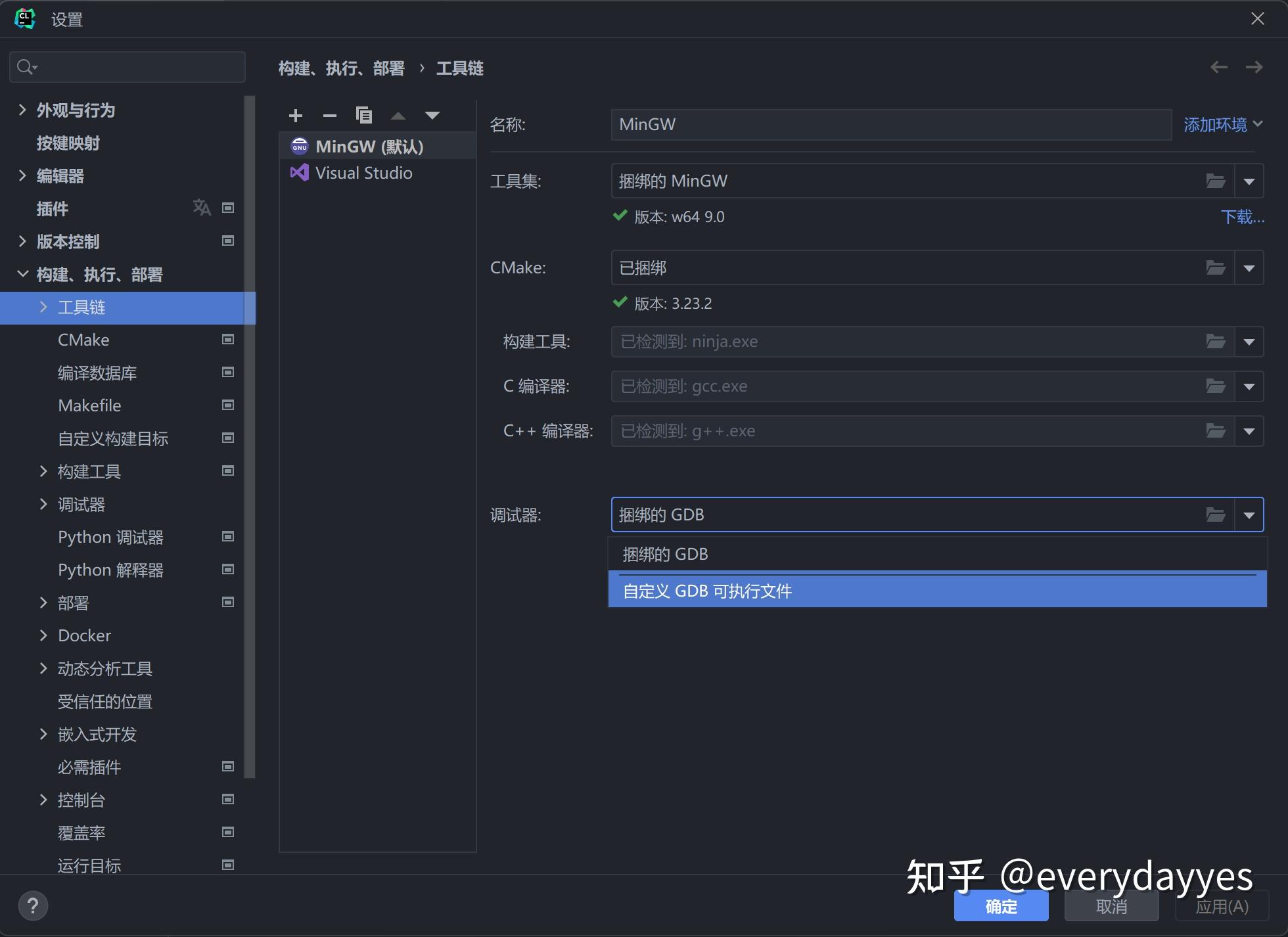The image size is (1288, 937).
Task: Click the help question mark icon
Action: point(33,905)
